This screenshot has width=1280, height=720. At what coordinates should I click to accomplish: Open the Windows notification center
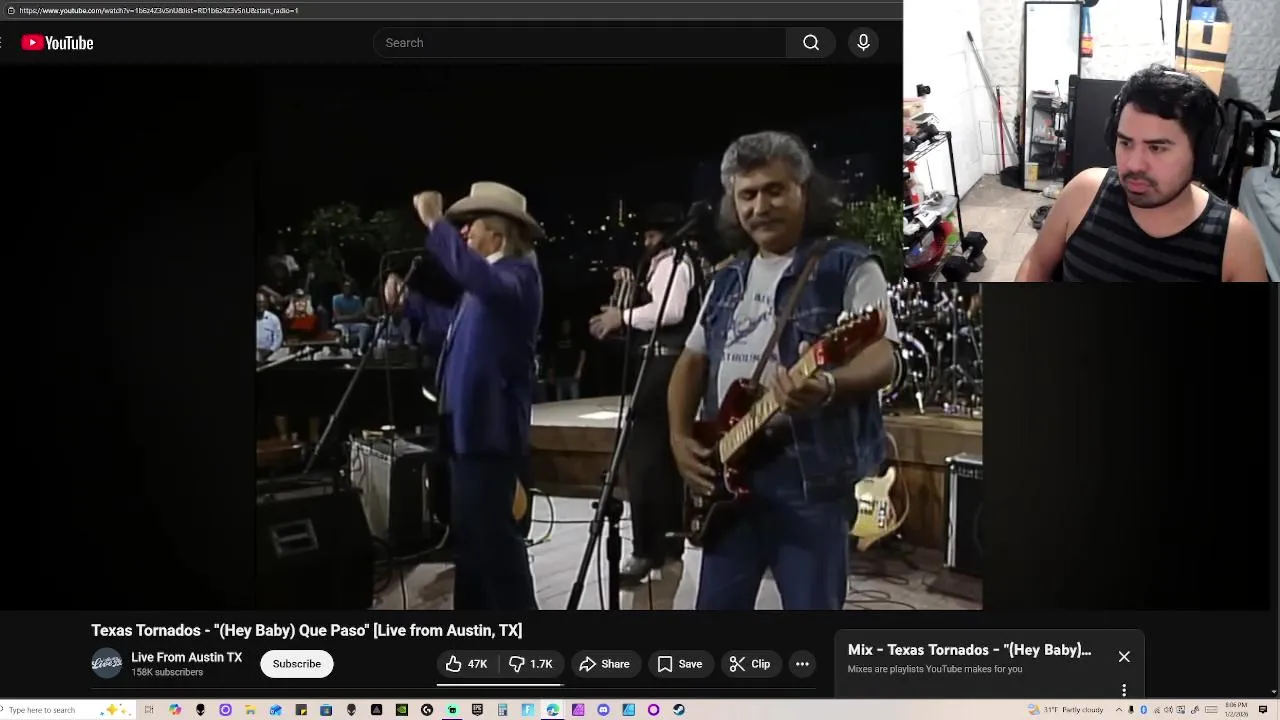(1262, 710)
